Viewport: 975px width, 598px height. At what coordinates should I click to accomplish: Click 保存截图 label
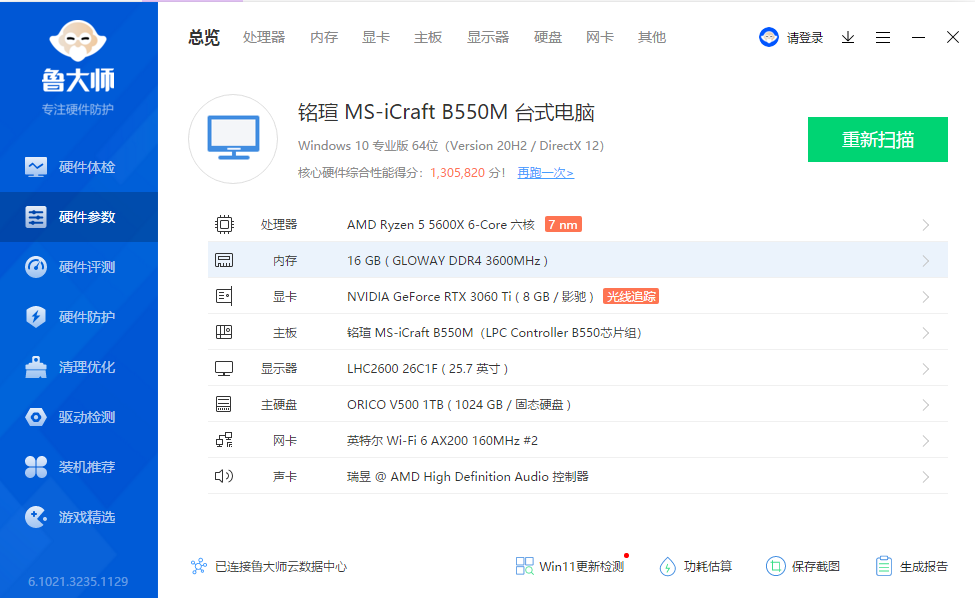(x=815, y=566)
